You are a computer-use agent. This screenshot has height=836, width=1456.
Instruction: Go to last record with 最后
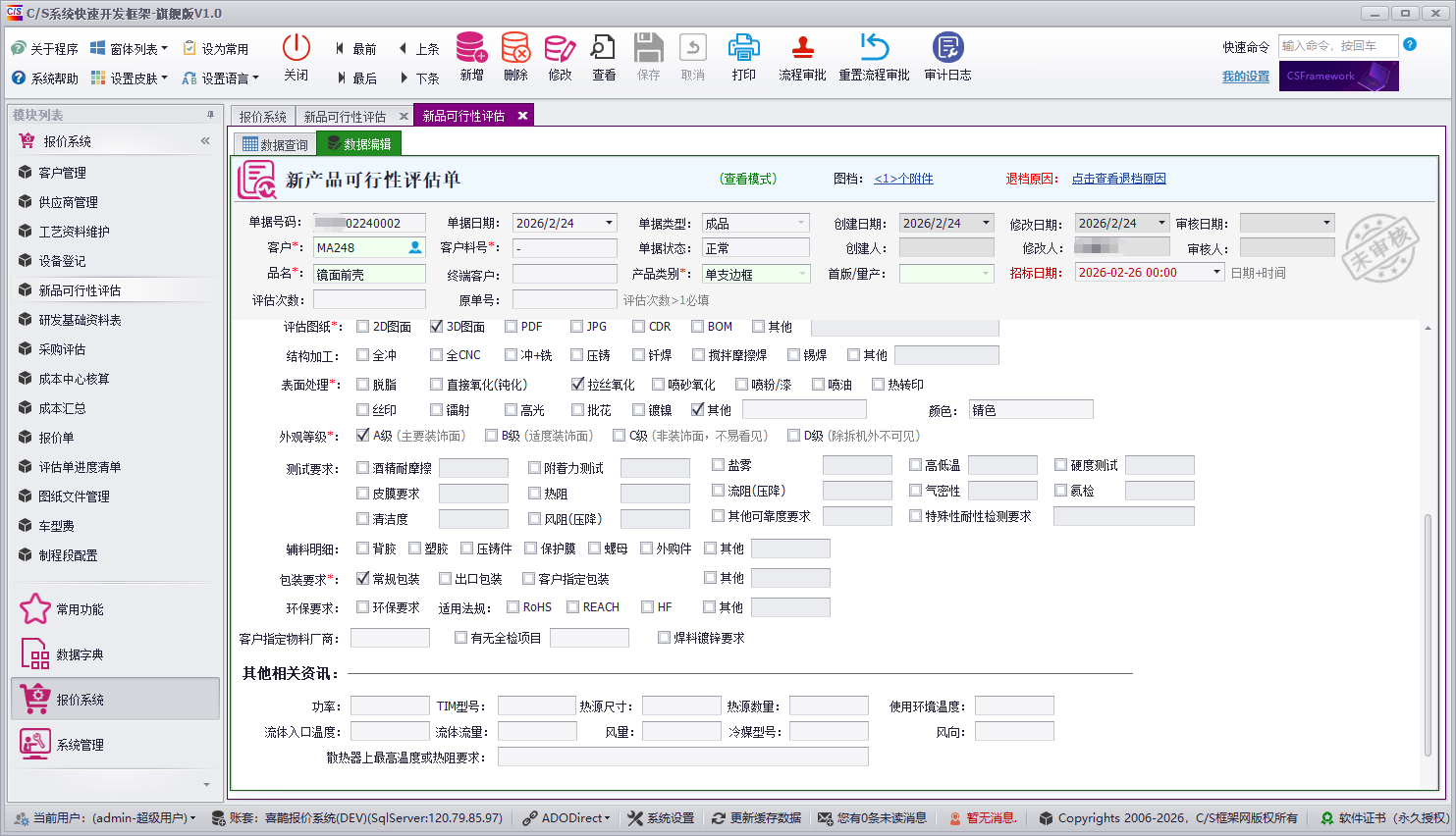point(355,78)
